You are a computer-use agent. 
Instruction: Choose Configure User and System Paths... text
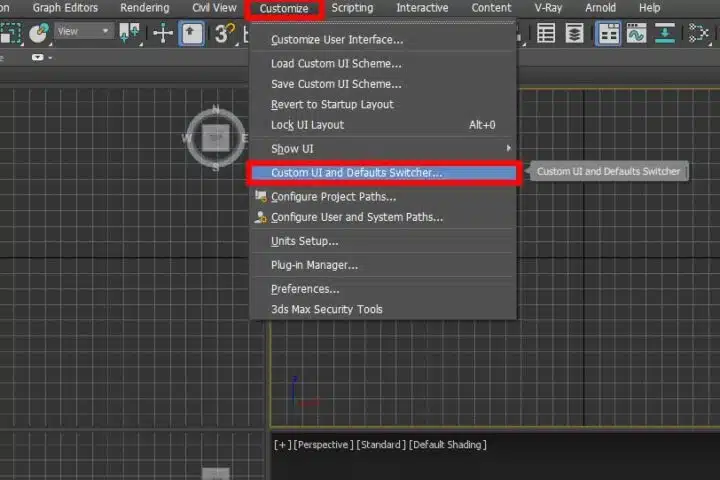[x=357, y=217]
